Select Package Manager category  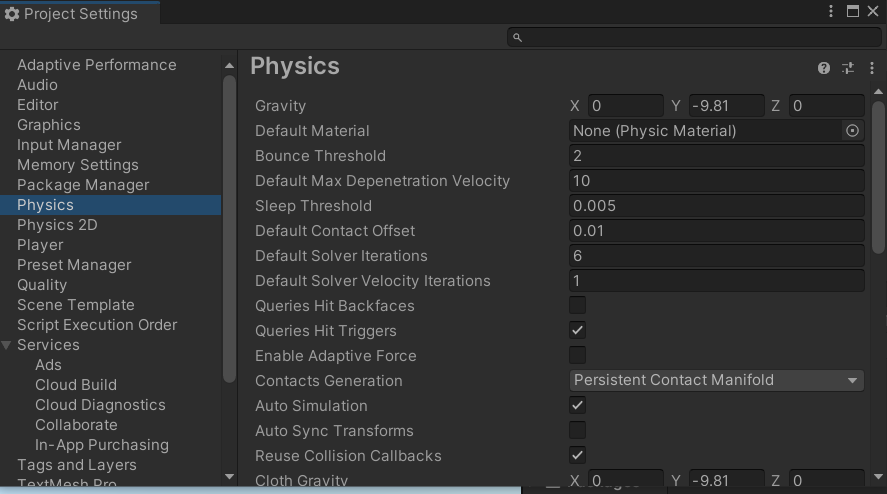(x=83, y=185)
